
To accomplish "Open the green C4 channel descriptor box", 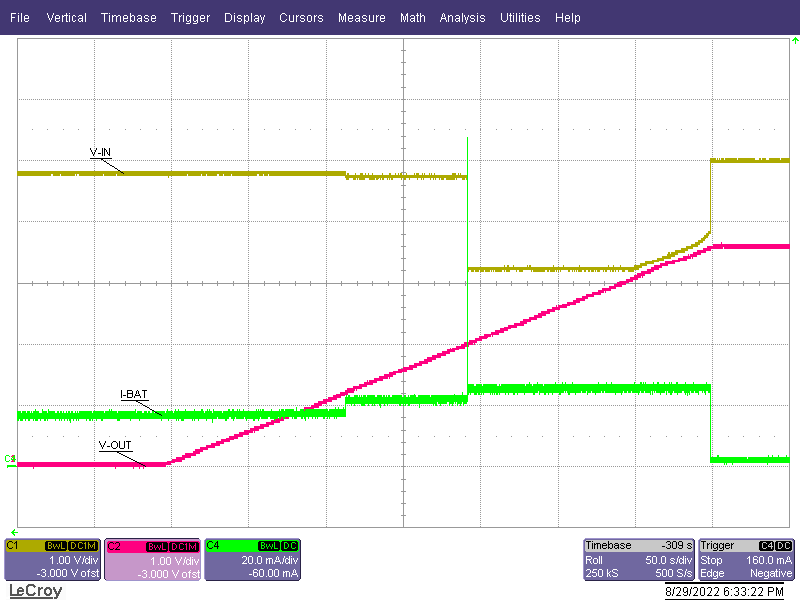I will (252, 560).
